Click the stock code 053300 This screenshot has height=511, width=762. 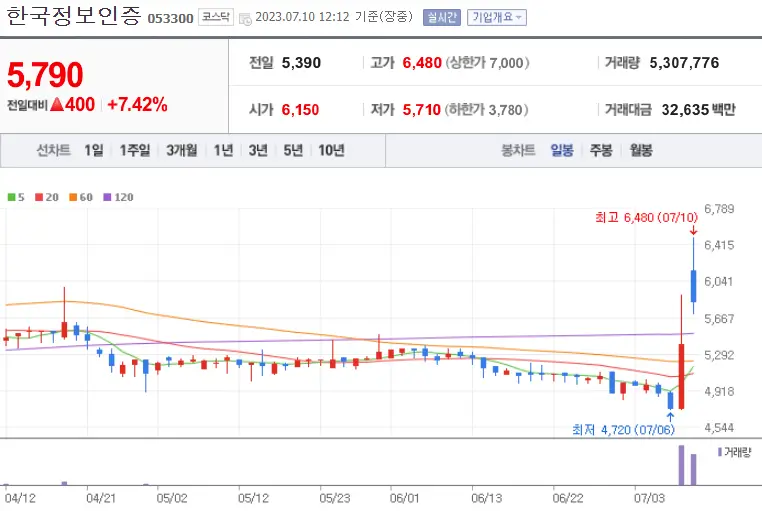click(x=171, y=18)
